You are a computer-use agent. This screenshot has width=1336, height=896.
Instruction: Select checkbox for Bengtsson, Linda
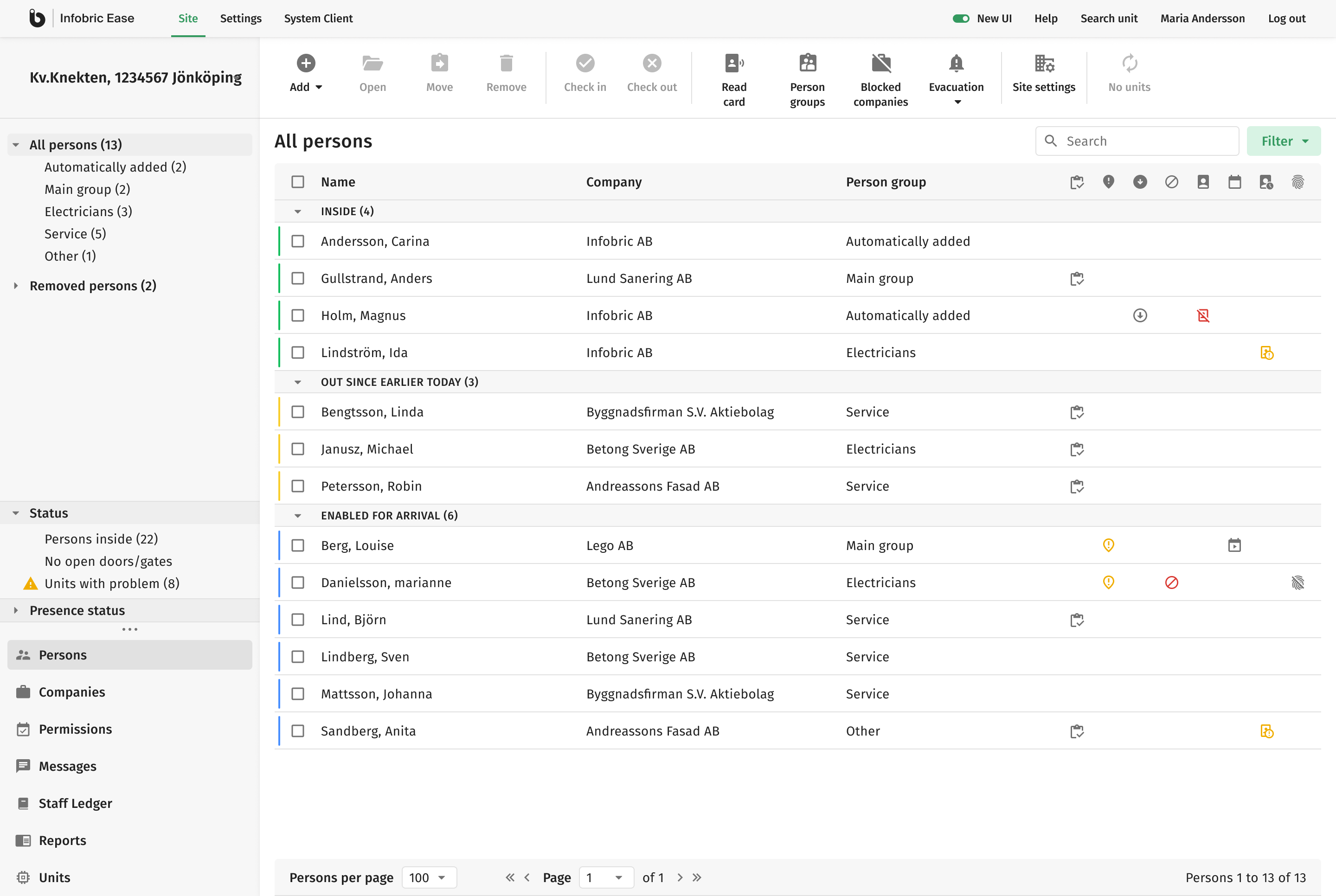coord(298,413)
